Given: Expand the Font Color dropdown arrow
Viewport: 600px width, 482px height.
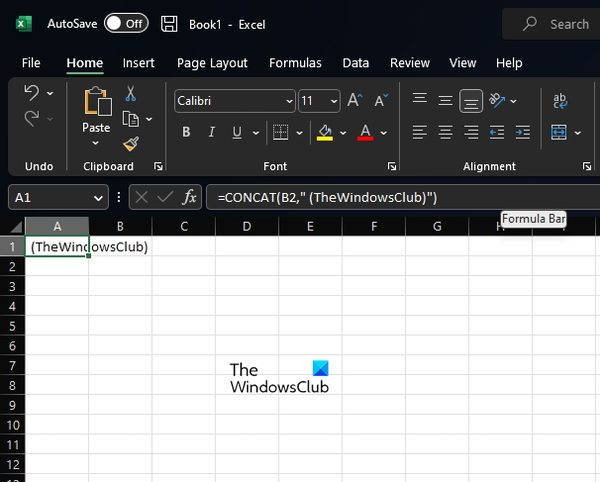Looking at the screenshot, I should click(383, 133).
